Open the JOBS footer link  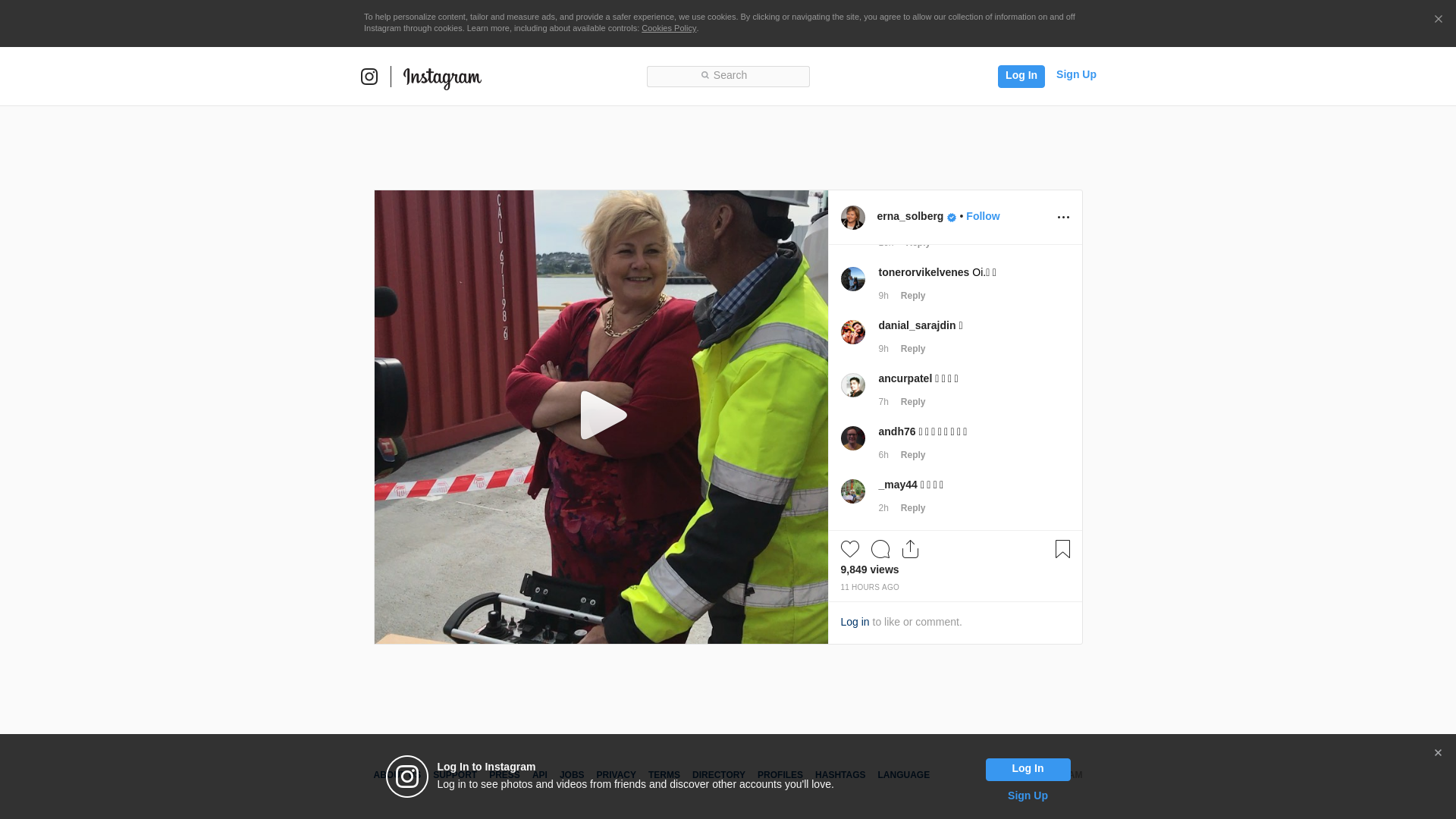click(x=572, y=775)
